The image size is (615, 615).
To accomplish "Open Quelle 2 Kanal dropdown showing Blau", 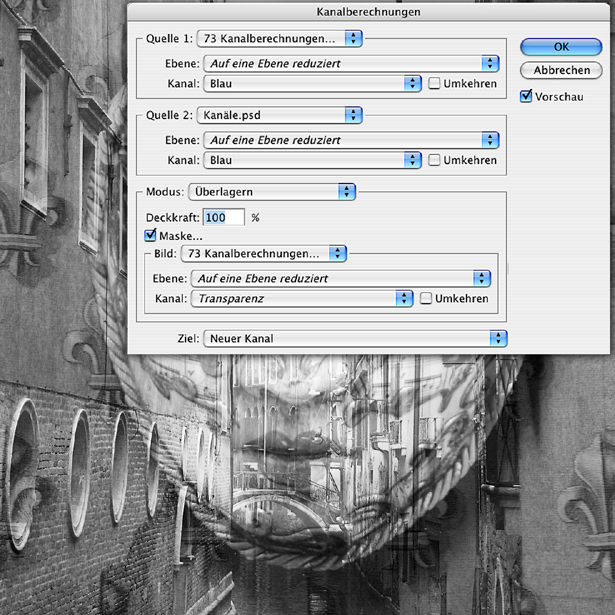I will click(312, 160).
